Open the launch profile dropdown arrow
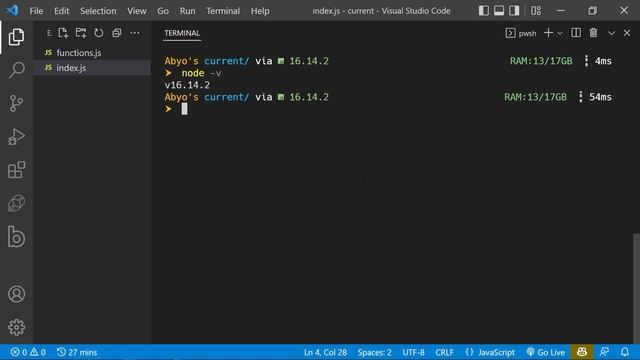The image size is (640, 360). (x=560, y=33)
